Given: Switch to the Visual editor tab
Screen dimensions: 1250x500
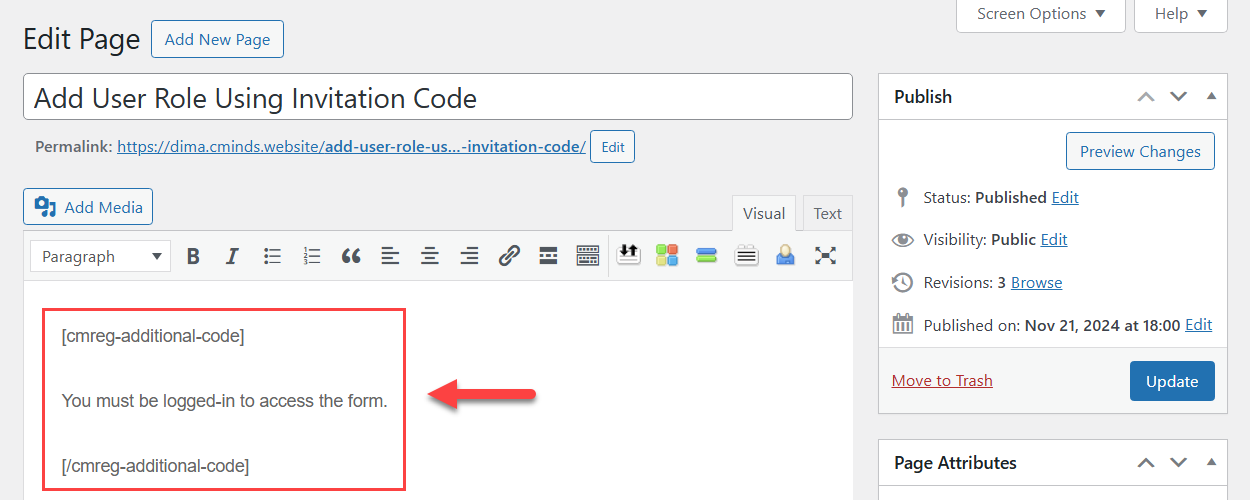Looking at the screenshot, I should coord(764,213).
